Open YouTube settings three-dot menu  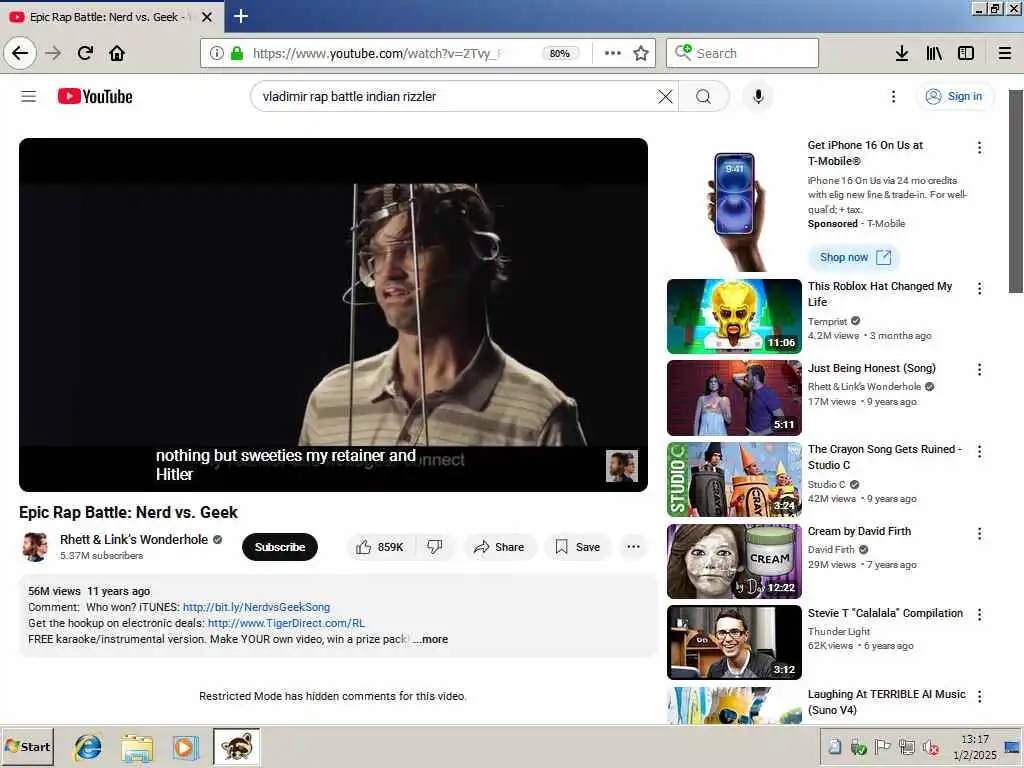(x=893, y=97)
